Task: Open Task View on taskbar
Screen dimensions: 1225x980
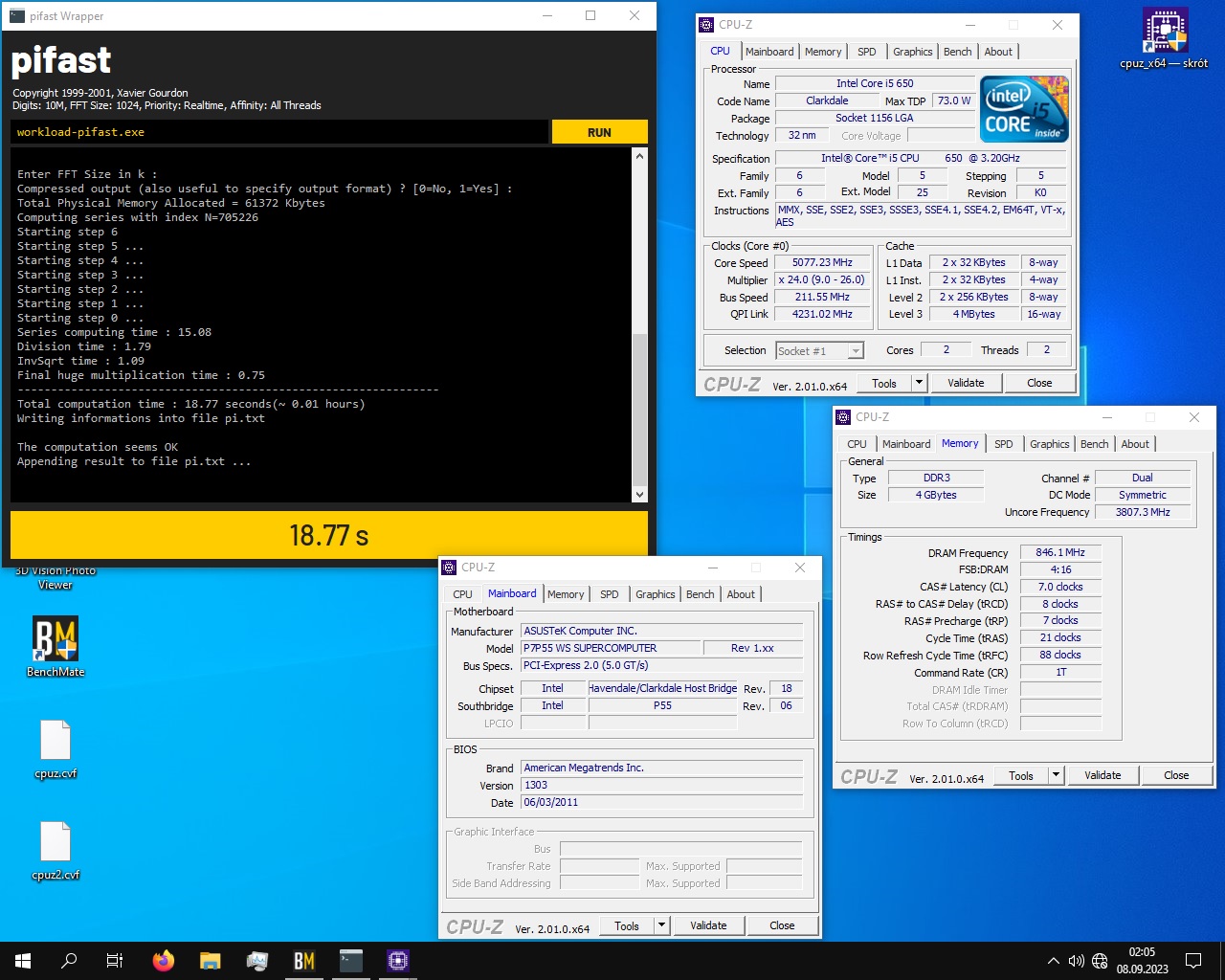Action: (115, 961)
